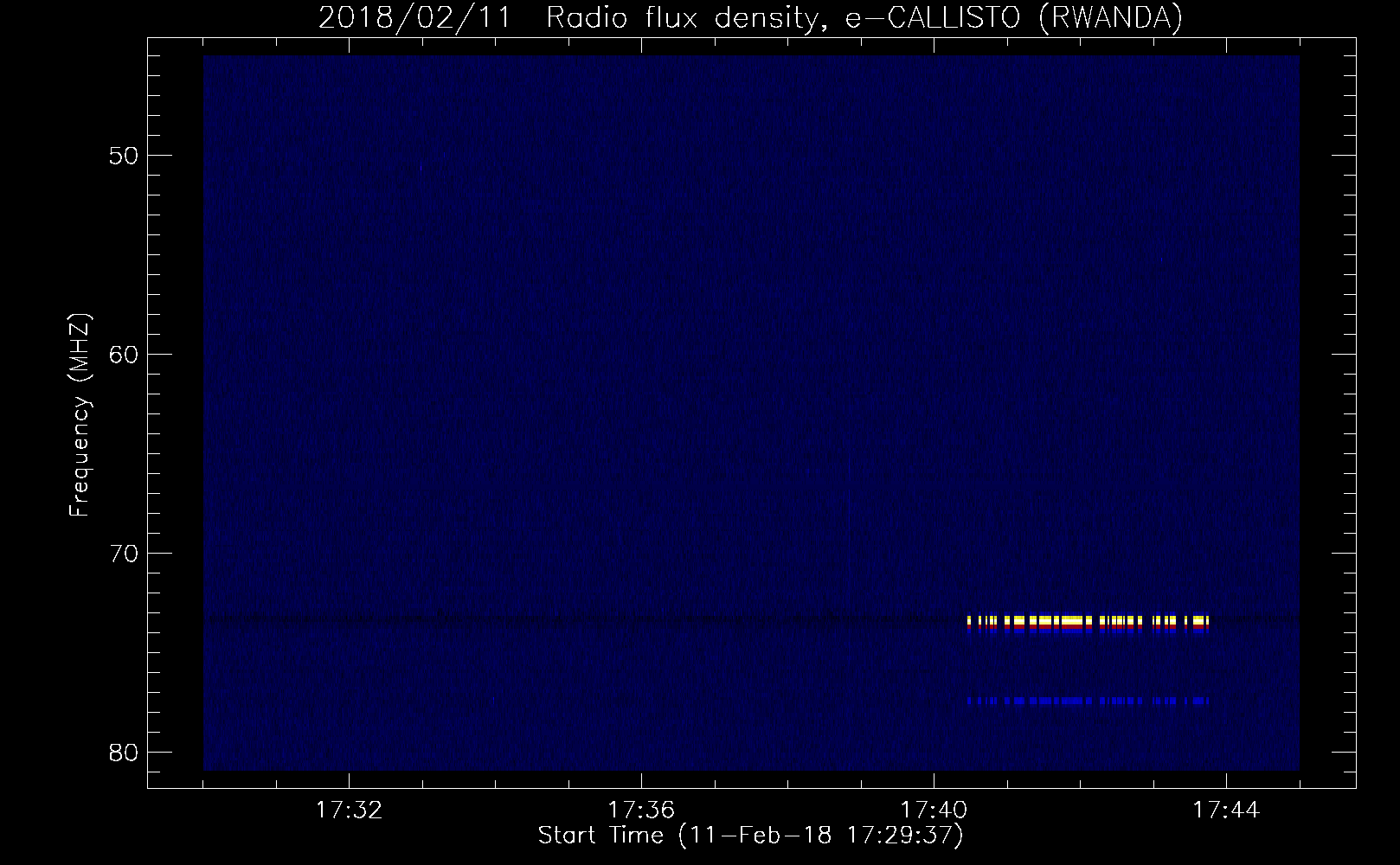Viewport: 1400px width, 865px height.
Task: Click the time tick label '17:32'
Action: [349, 811]
